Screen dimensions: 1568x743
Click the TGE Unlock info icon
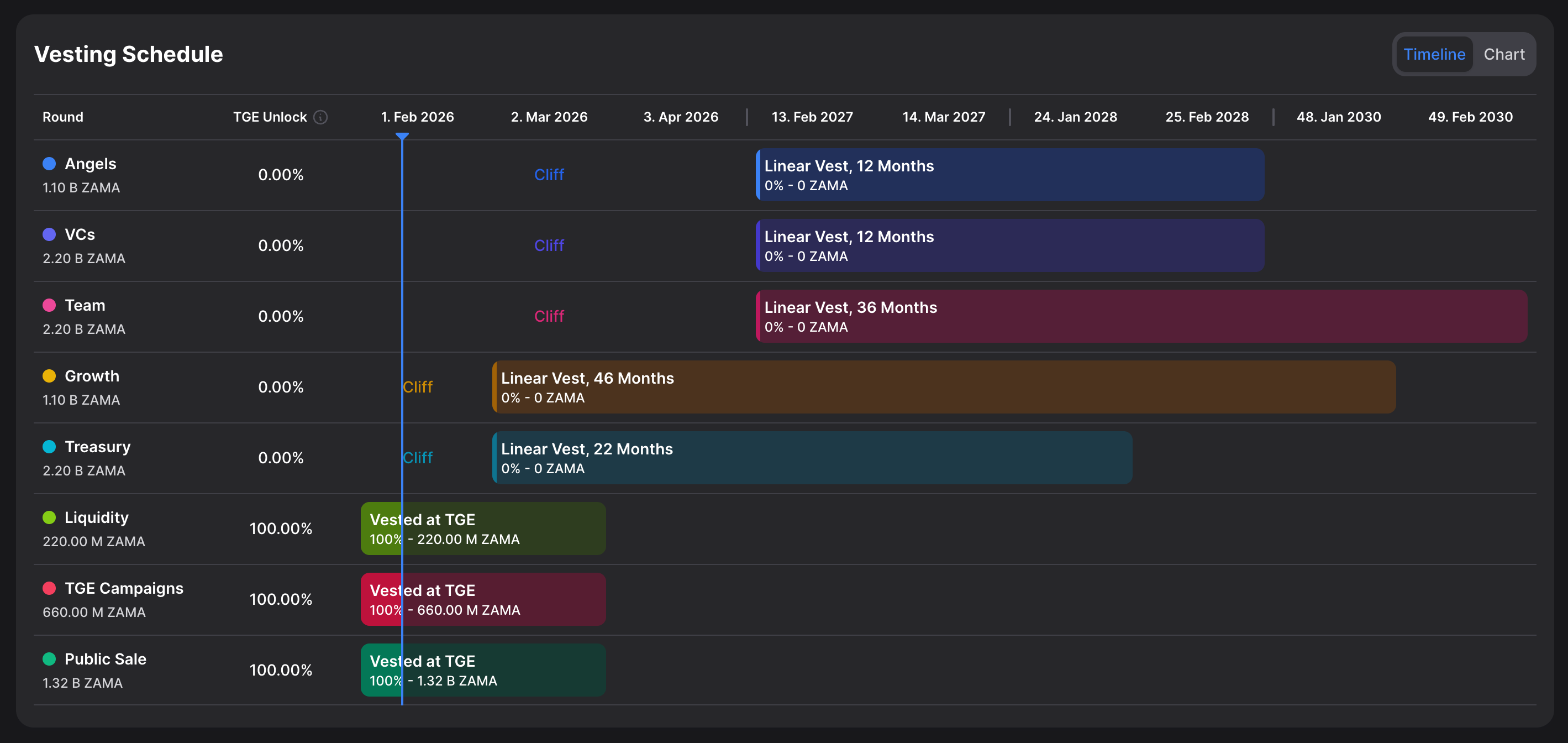pos(320,117)
